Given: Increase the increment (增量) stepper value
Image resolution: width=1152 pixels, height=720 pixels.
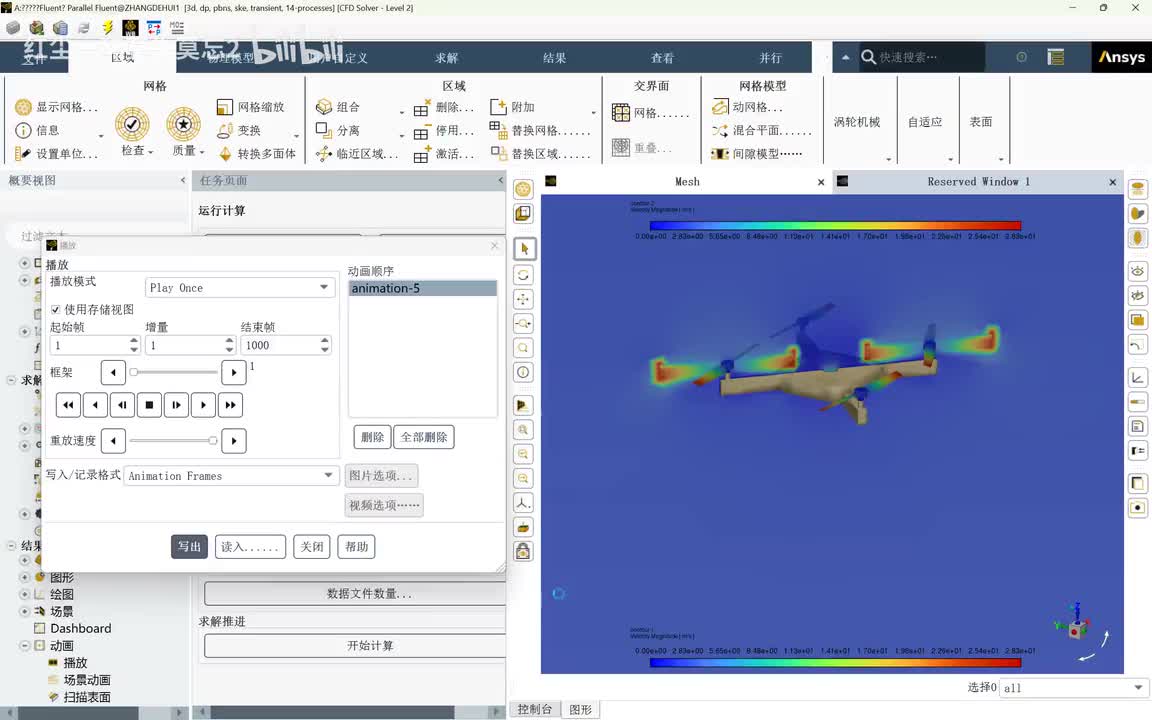Looking at the screenshot, I should point(229,340).
